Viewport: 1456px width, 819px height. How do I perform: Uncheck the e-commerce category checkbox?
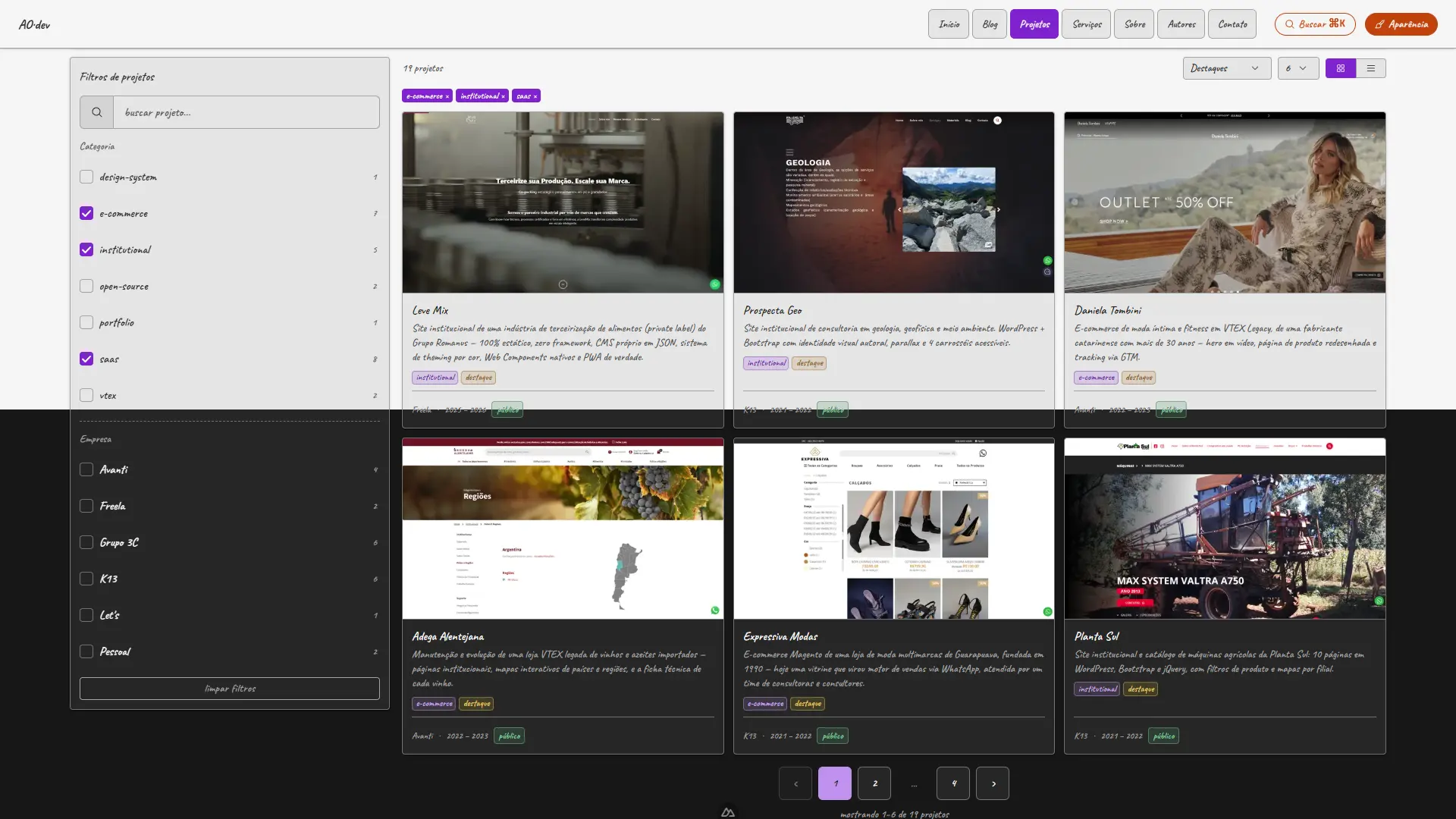coord(86,213)
